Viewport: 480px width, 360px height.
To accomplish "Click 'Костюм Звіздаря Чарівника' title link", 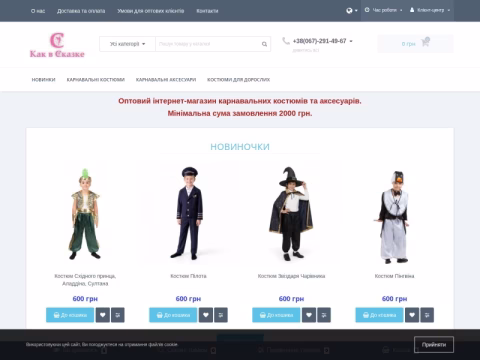I will (x=291, y=276).
